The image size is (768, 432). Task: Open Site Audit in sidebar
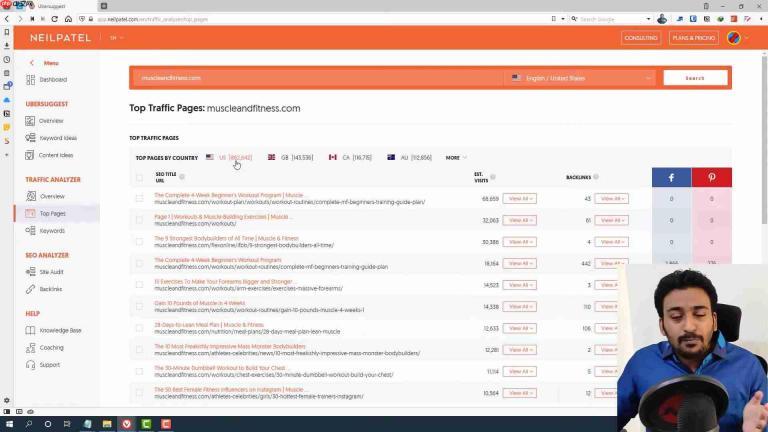(45, 271)
